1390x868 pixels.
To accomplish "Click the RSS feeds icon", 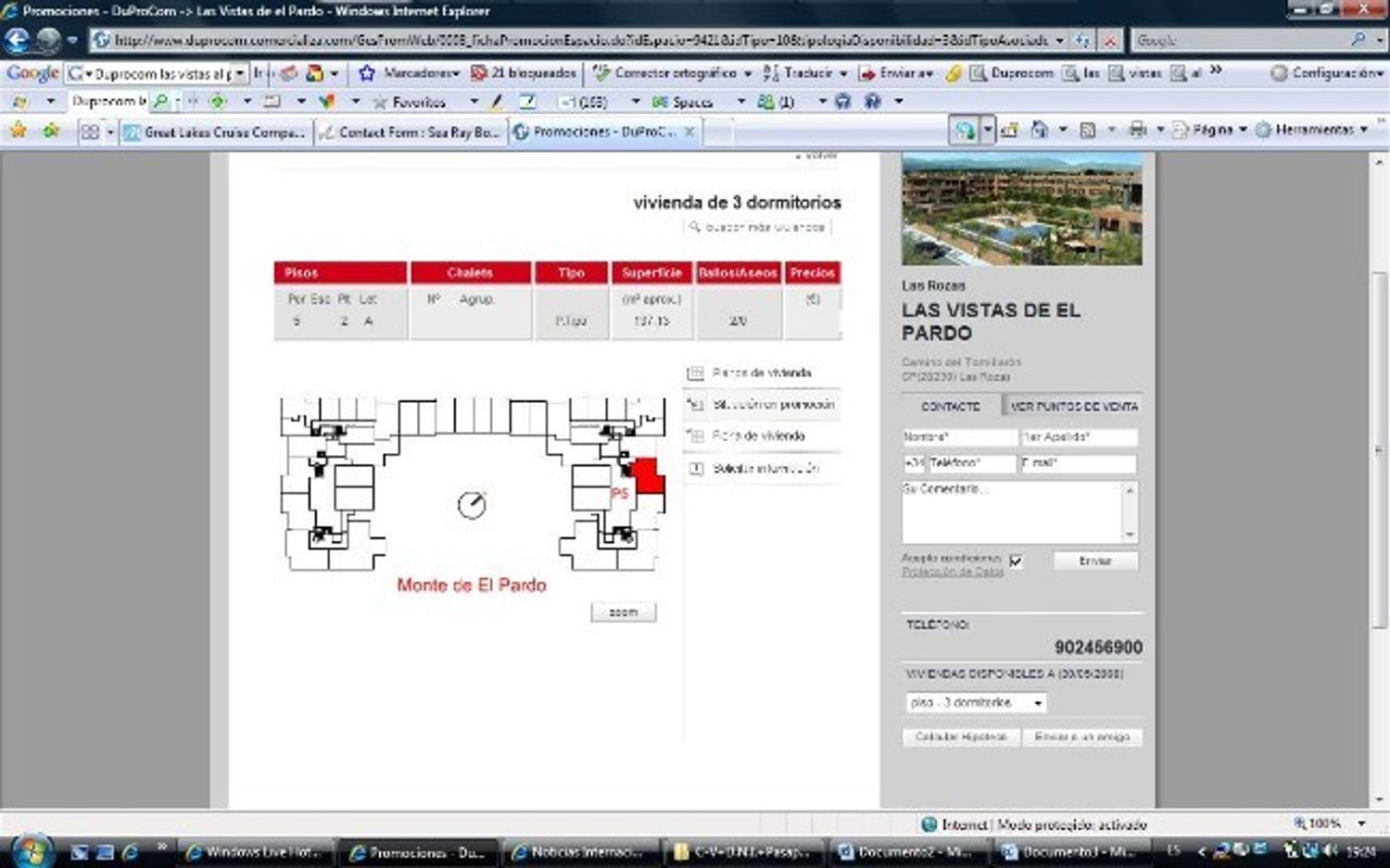I will [1088, 130].
